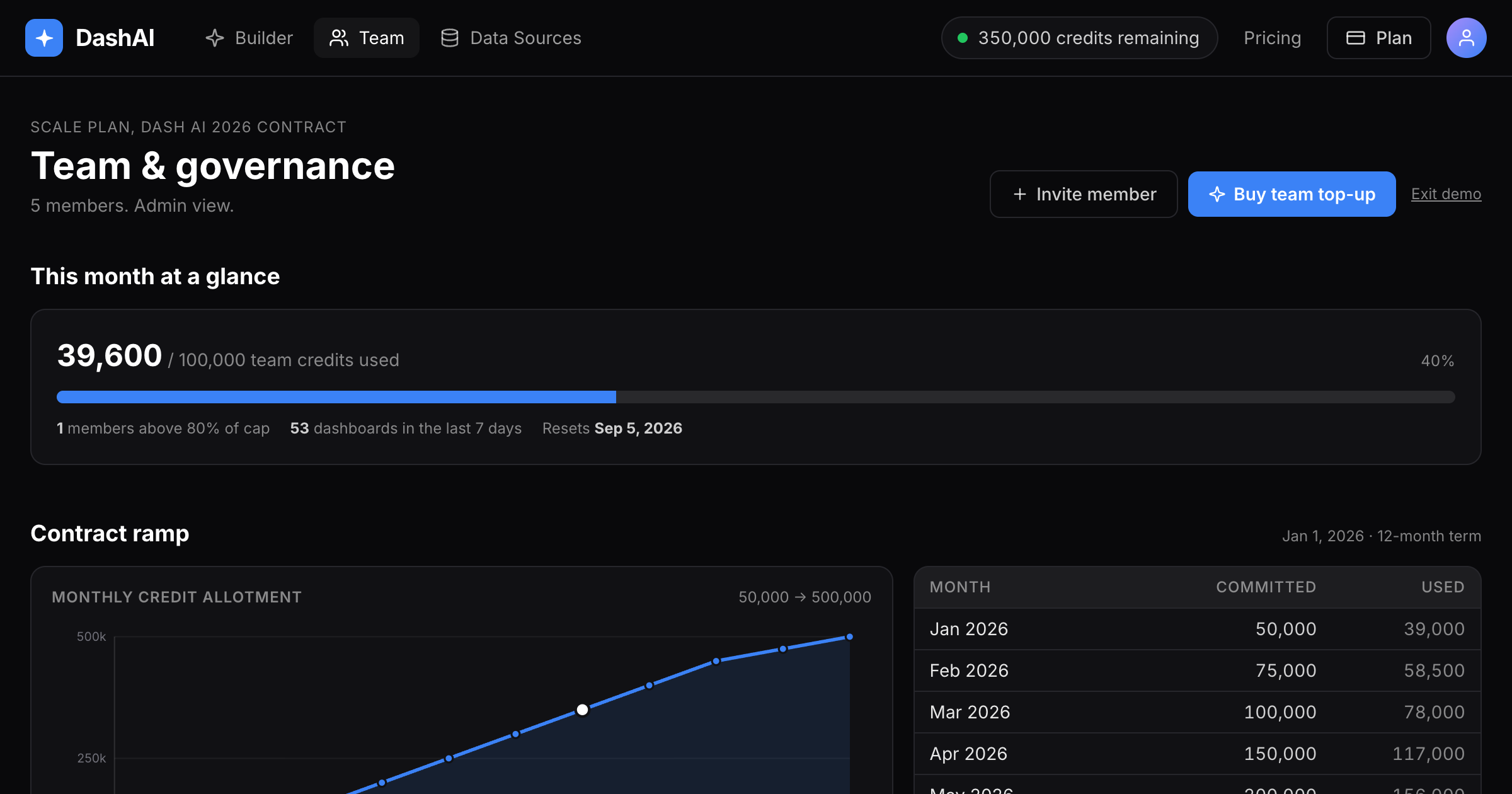This screenshot has width=1512, height=794.
Task: Click the '50,000 → 500,000' range label
Action: [x=805, y=597]
